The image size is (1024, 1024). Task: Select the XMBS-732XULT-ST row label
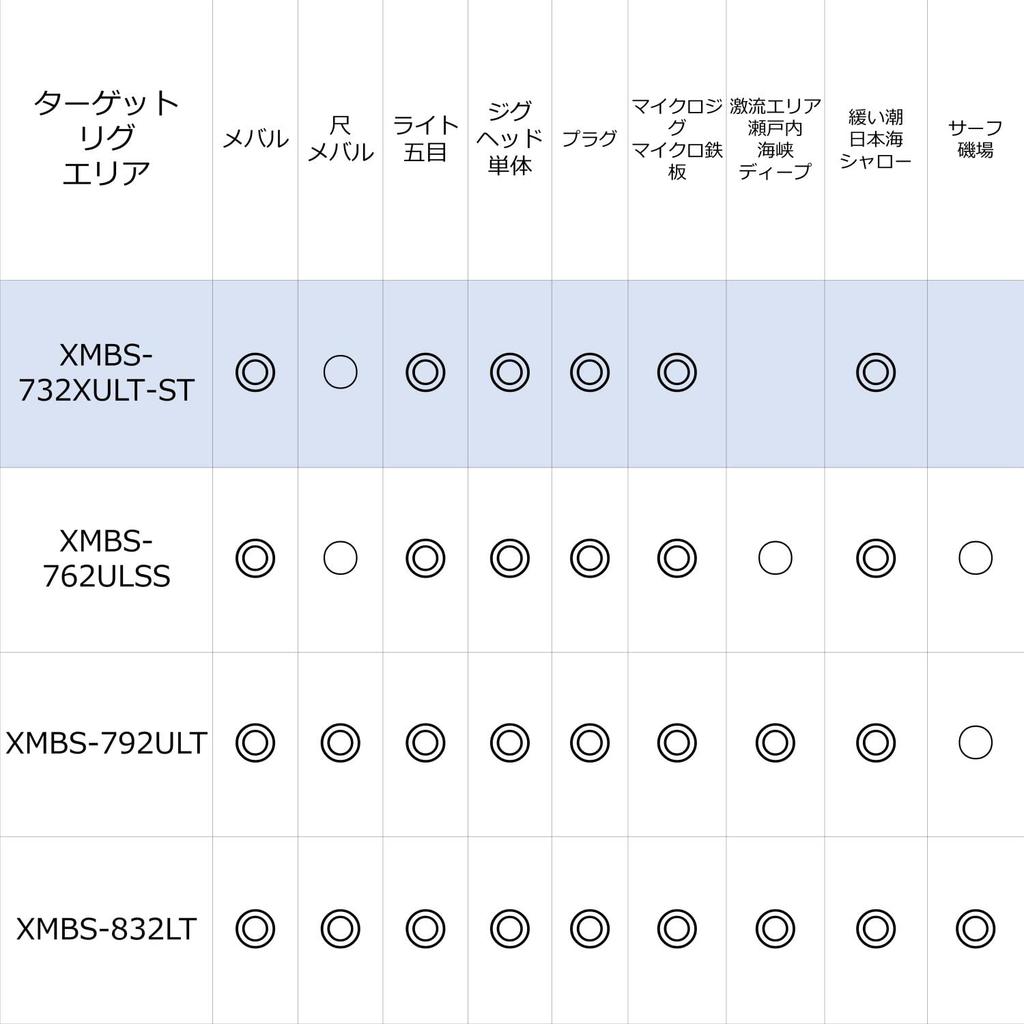(106, 372)
